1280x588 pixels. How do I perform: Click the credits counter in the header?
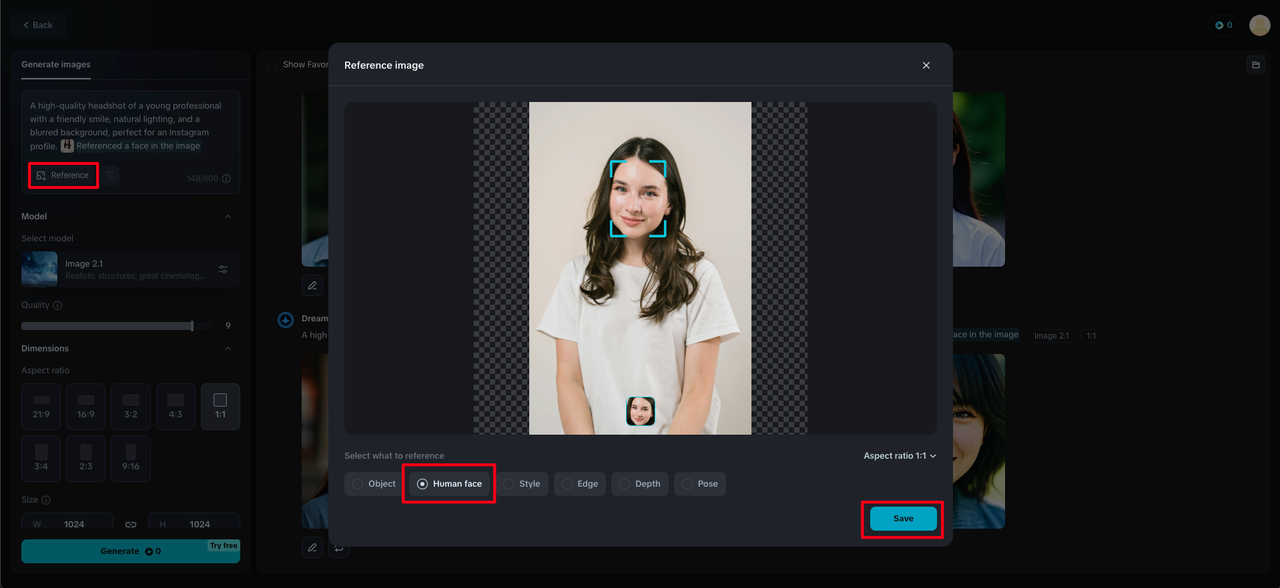click(x=1223, y=25)
